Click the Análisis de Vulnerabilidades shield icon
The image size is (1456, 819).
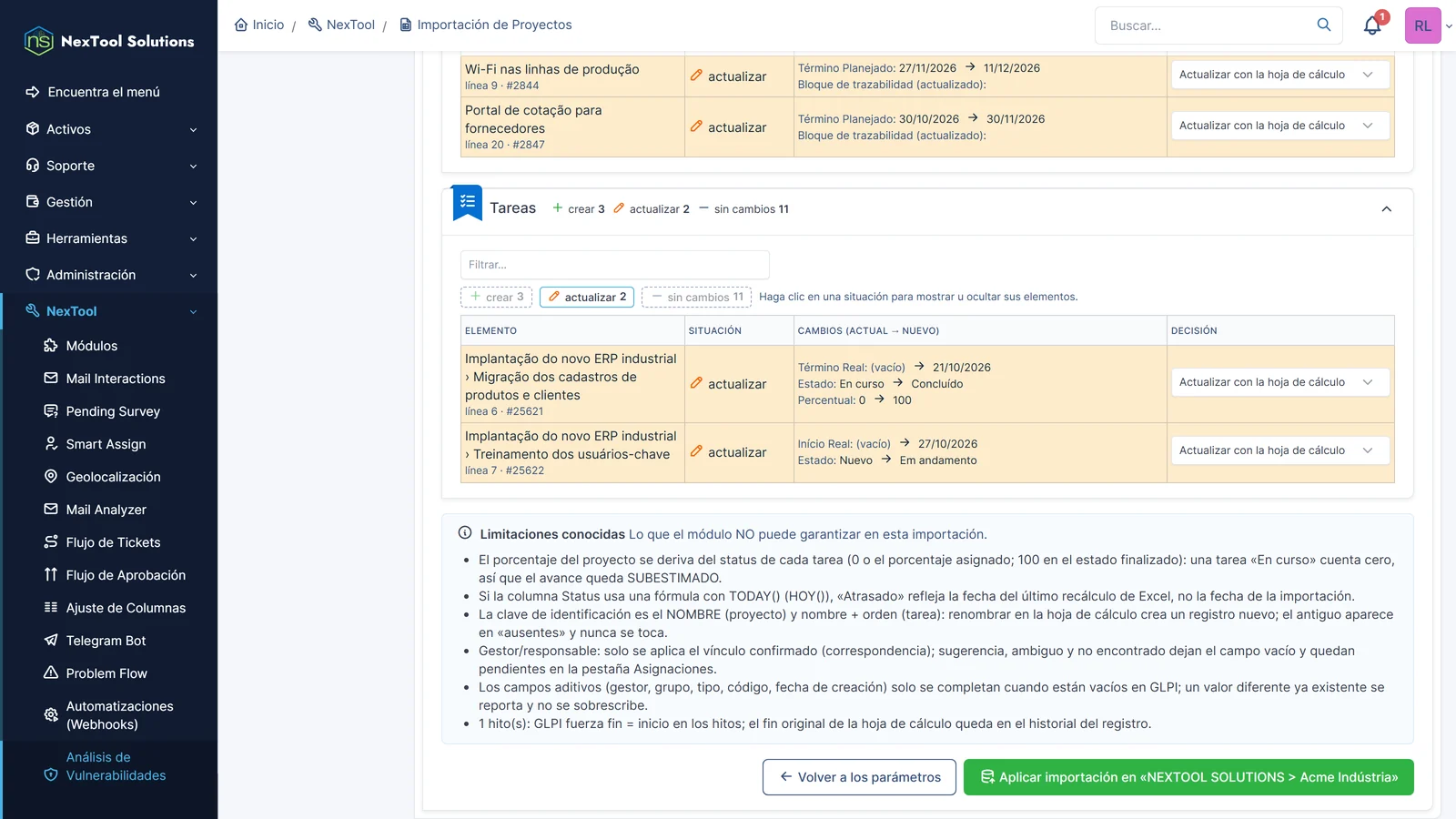coord(51,775)
